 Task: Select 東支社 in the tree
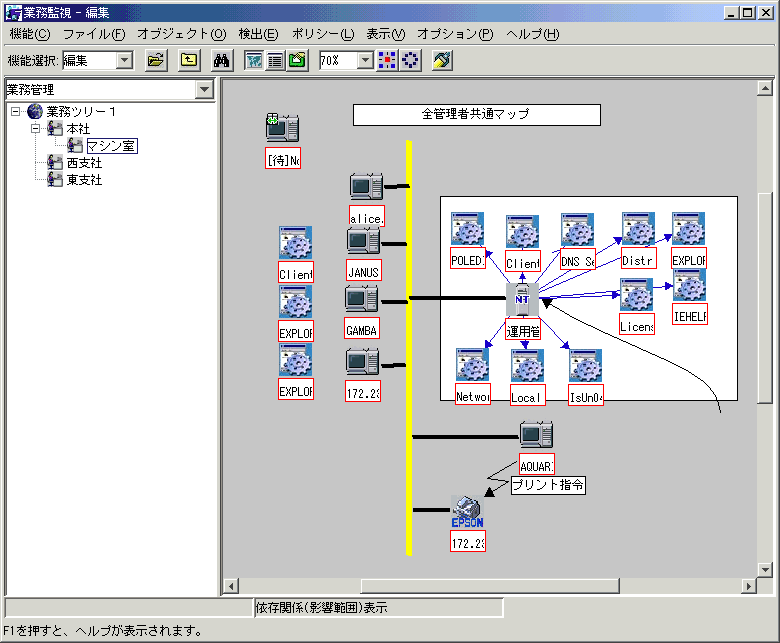coord(84,180)
